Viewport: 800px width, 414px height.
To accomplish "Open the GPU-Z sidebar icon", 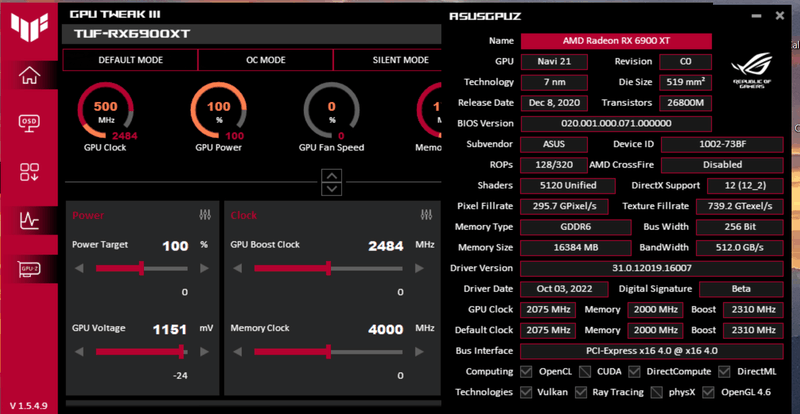I will [30, 269].
